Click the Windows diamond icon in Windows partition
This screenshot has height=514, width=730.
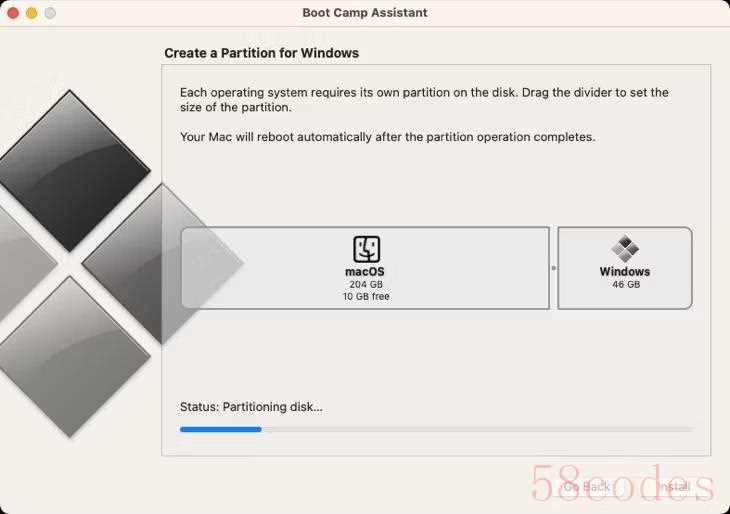625,249
